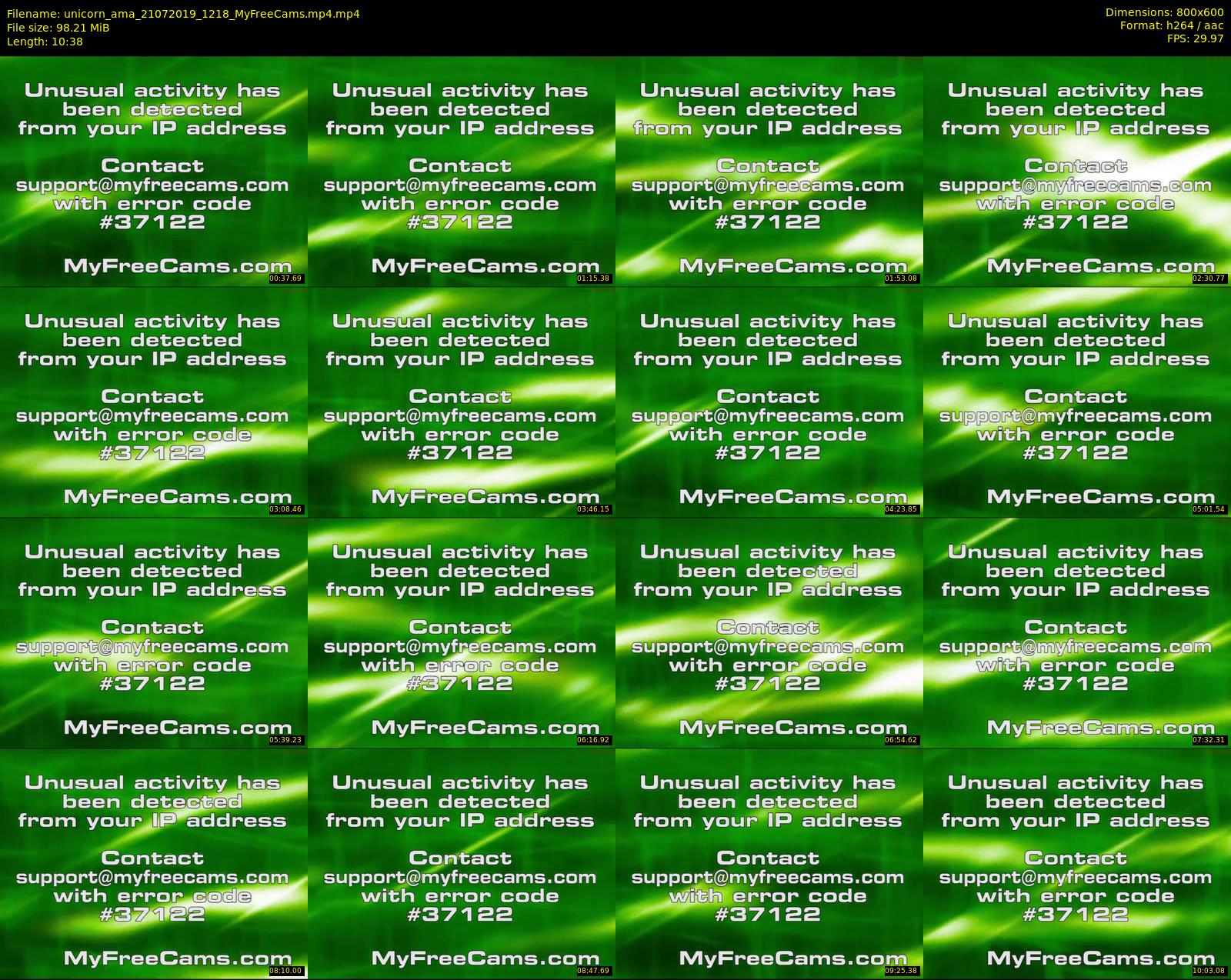Click the 'Length: 10:38' text
This screenshot has width=1231, height=980.
[x=45, y=42]
